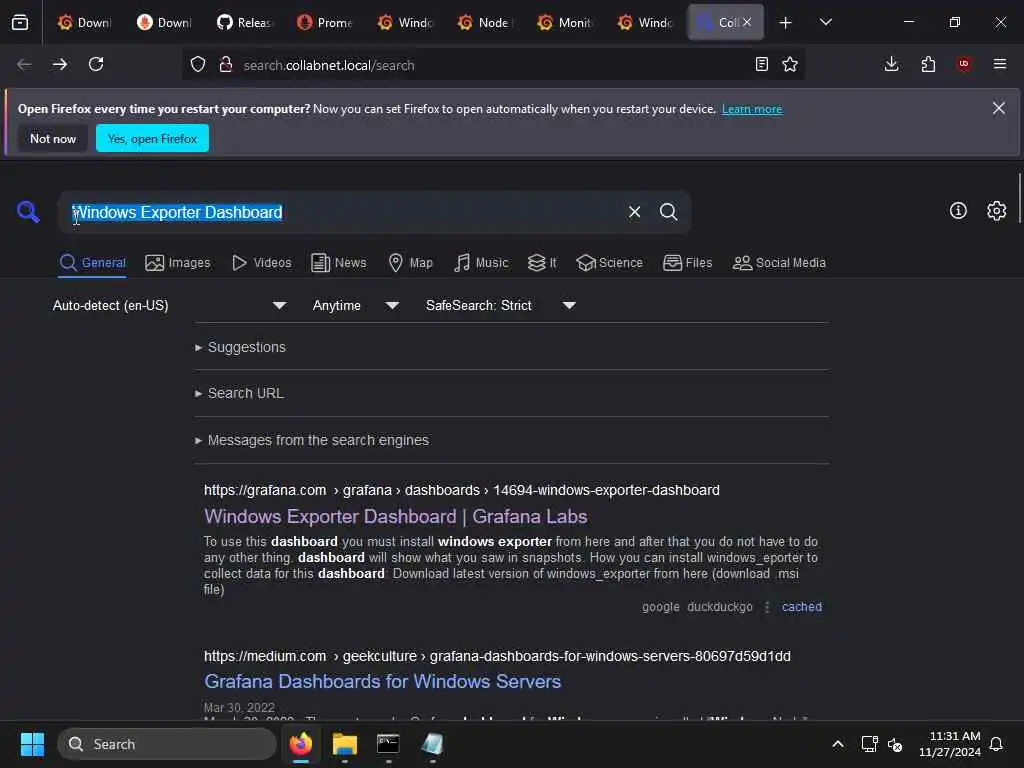Screen dimensions: 1024x768
Task: Dismiss the Firefox startup notification bar
Action: pos(999,108)
